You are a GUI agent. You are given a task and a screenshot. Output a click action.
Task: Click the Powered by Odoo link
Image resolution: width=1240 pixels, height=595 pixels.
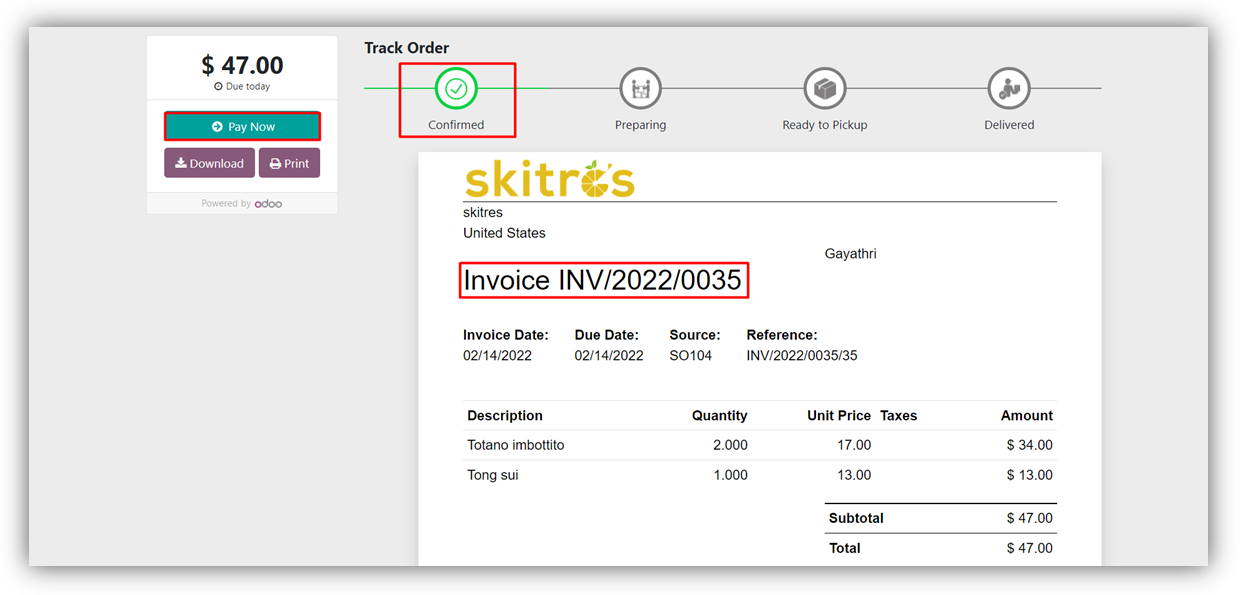click(241, 204)
